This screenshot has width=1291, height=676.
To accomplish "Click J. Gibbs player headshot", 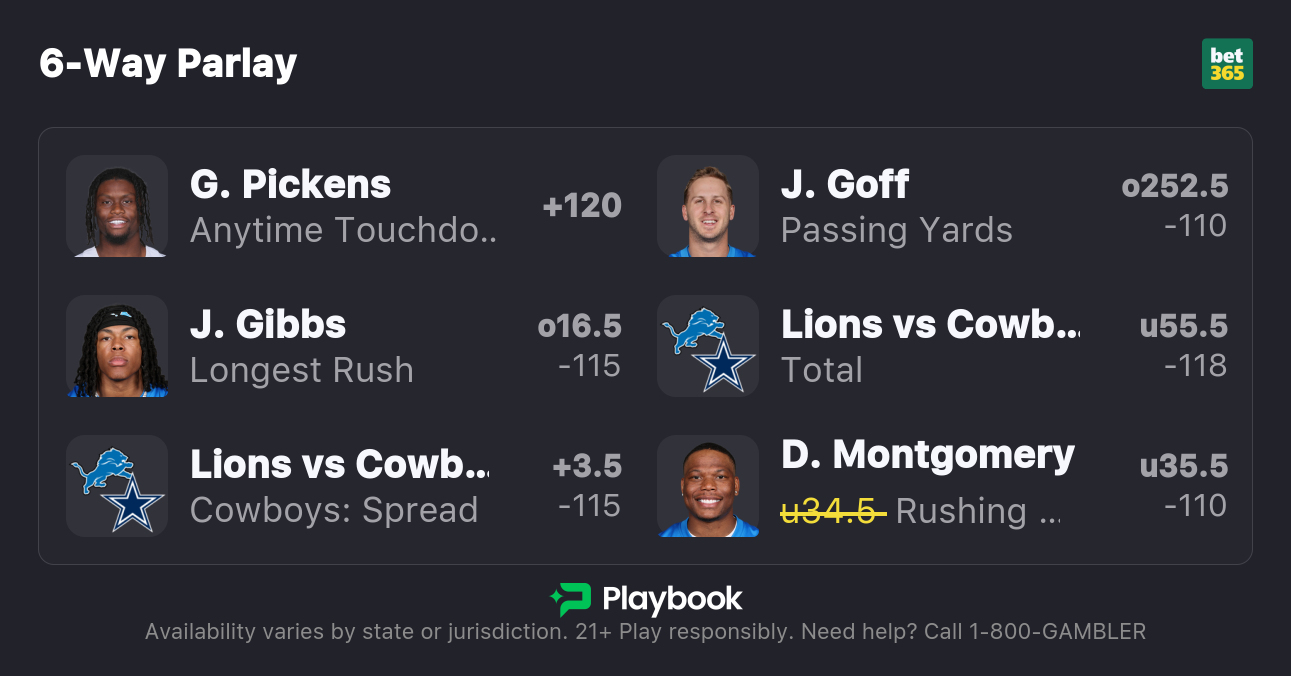I will coord(117,346).
